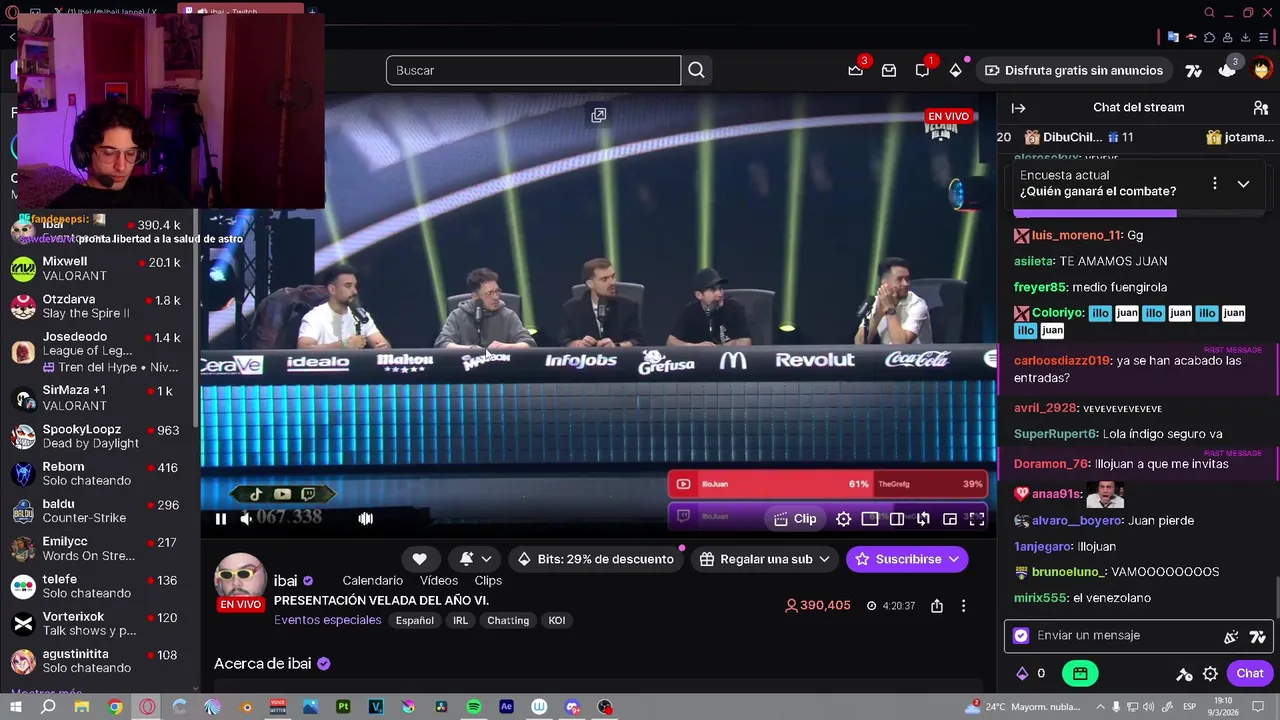
Task: Open Mixwell VALORANT channel in sidebar
Action: coord(97,268)
